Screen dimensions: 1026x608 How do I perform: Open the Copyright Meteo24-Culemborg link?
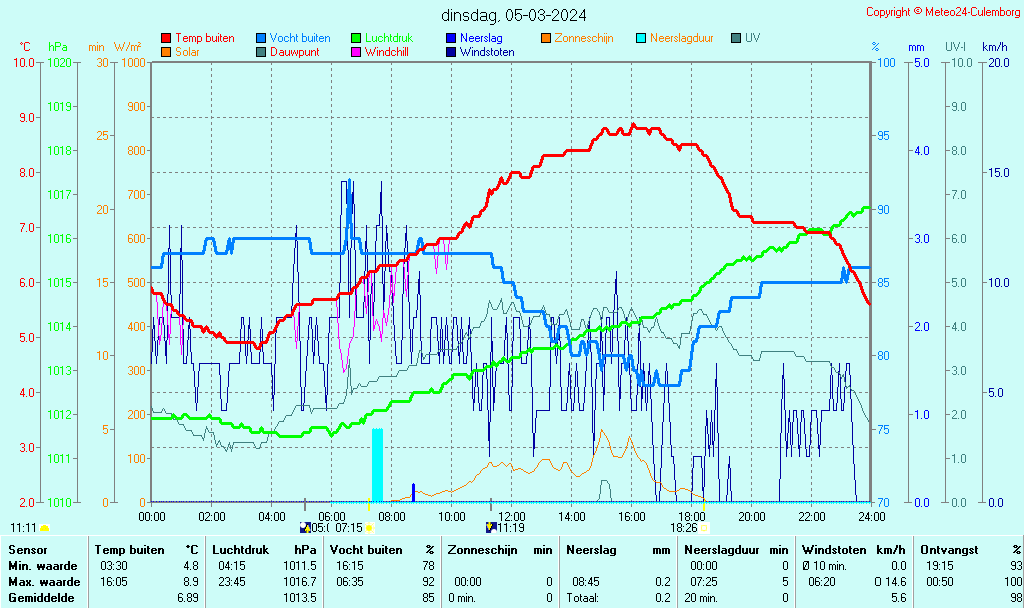(943, 12)
